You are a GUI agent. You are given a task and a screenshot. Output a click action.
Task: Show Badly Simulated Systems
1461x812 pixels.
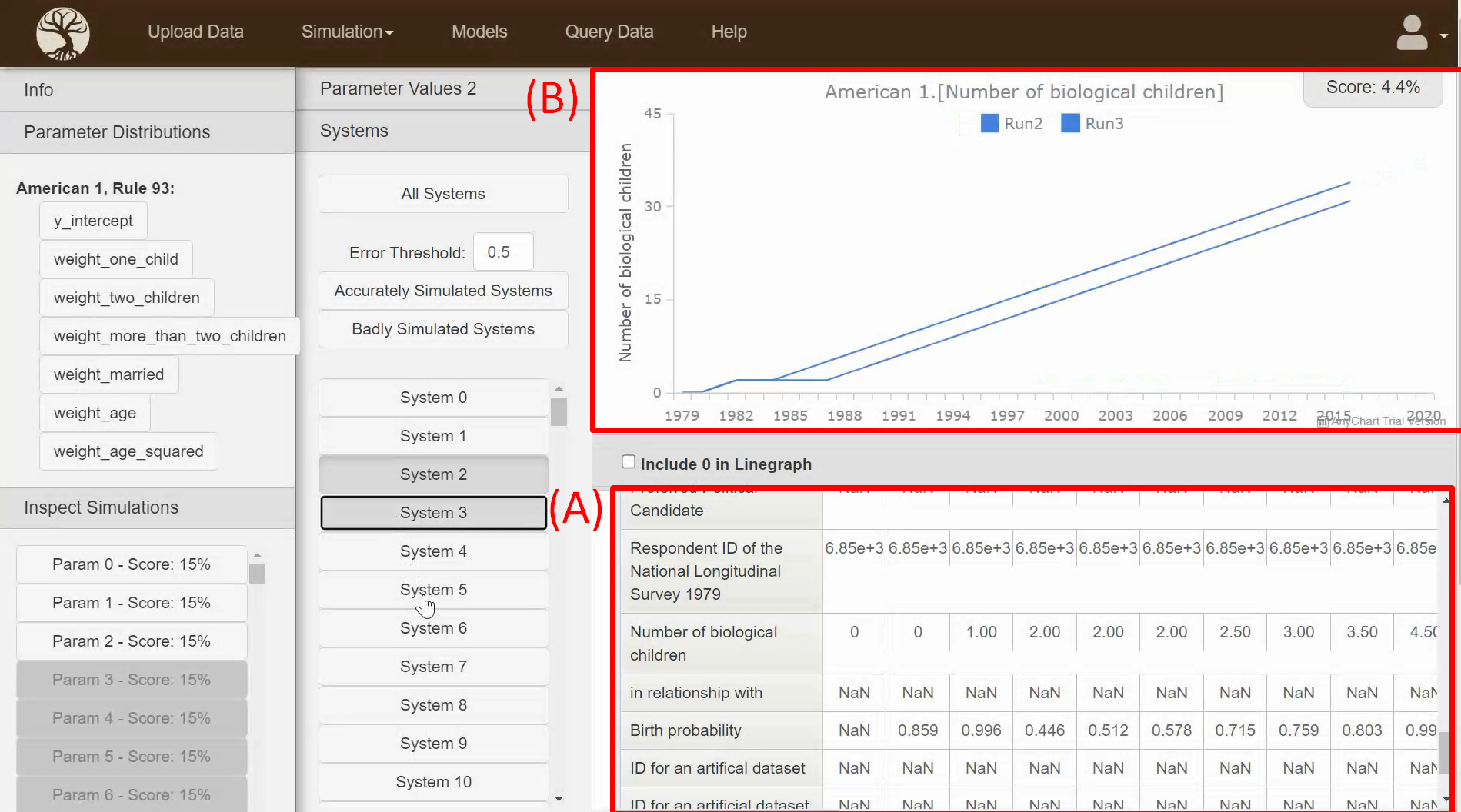(443, 329)
